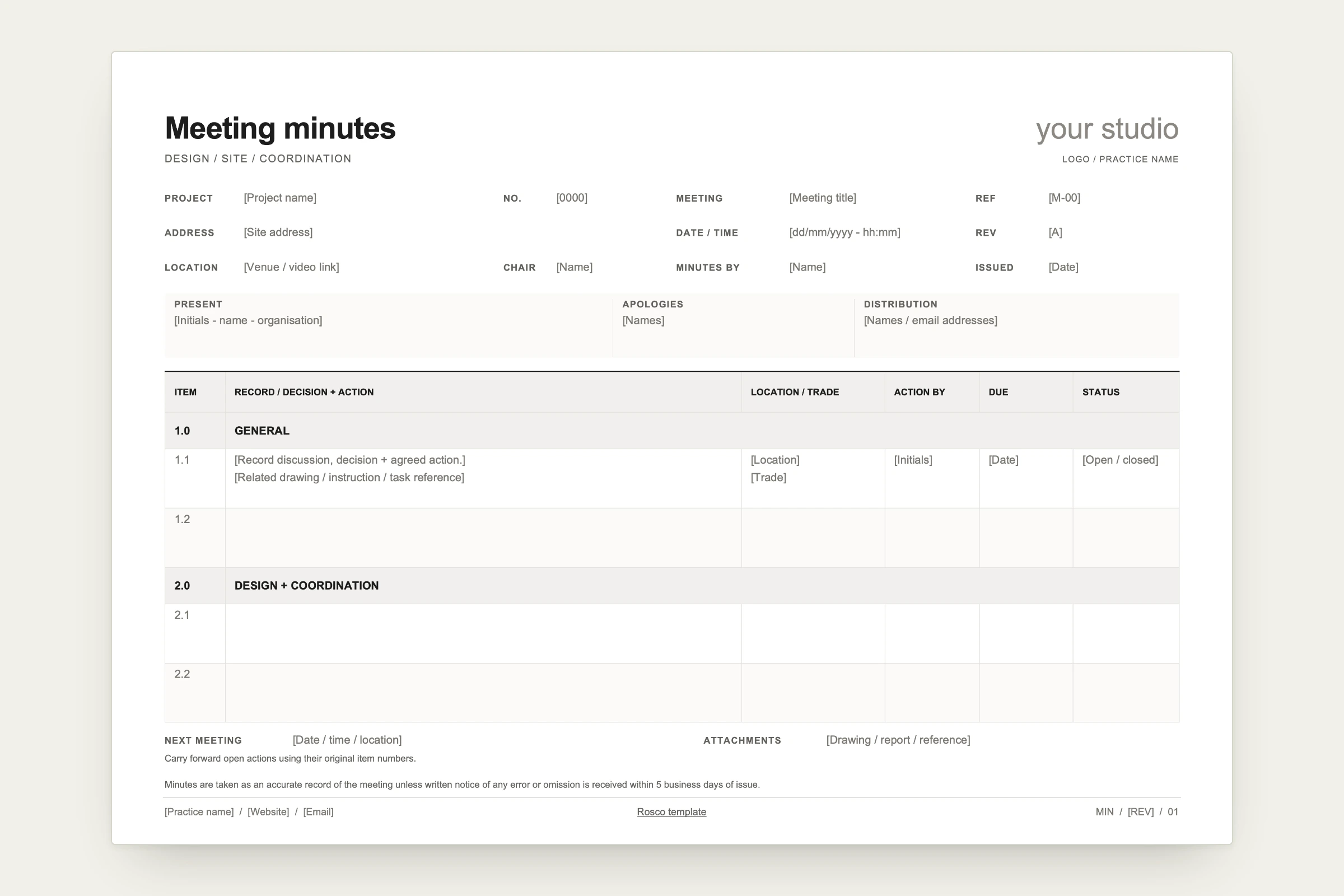Open the Rosco template link
1344x896 pixels.
pos(671,812)
